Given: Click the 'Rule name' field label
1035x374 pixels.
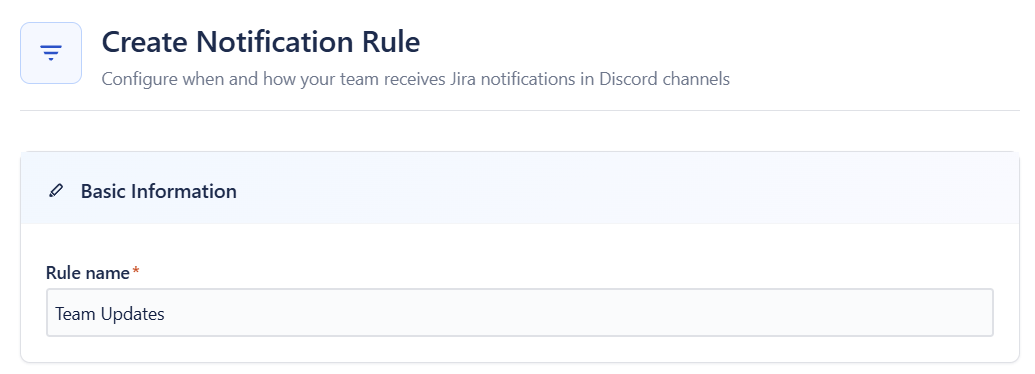Looking at the screenshot, I should click(88, 272).
